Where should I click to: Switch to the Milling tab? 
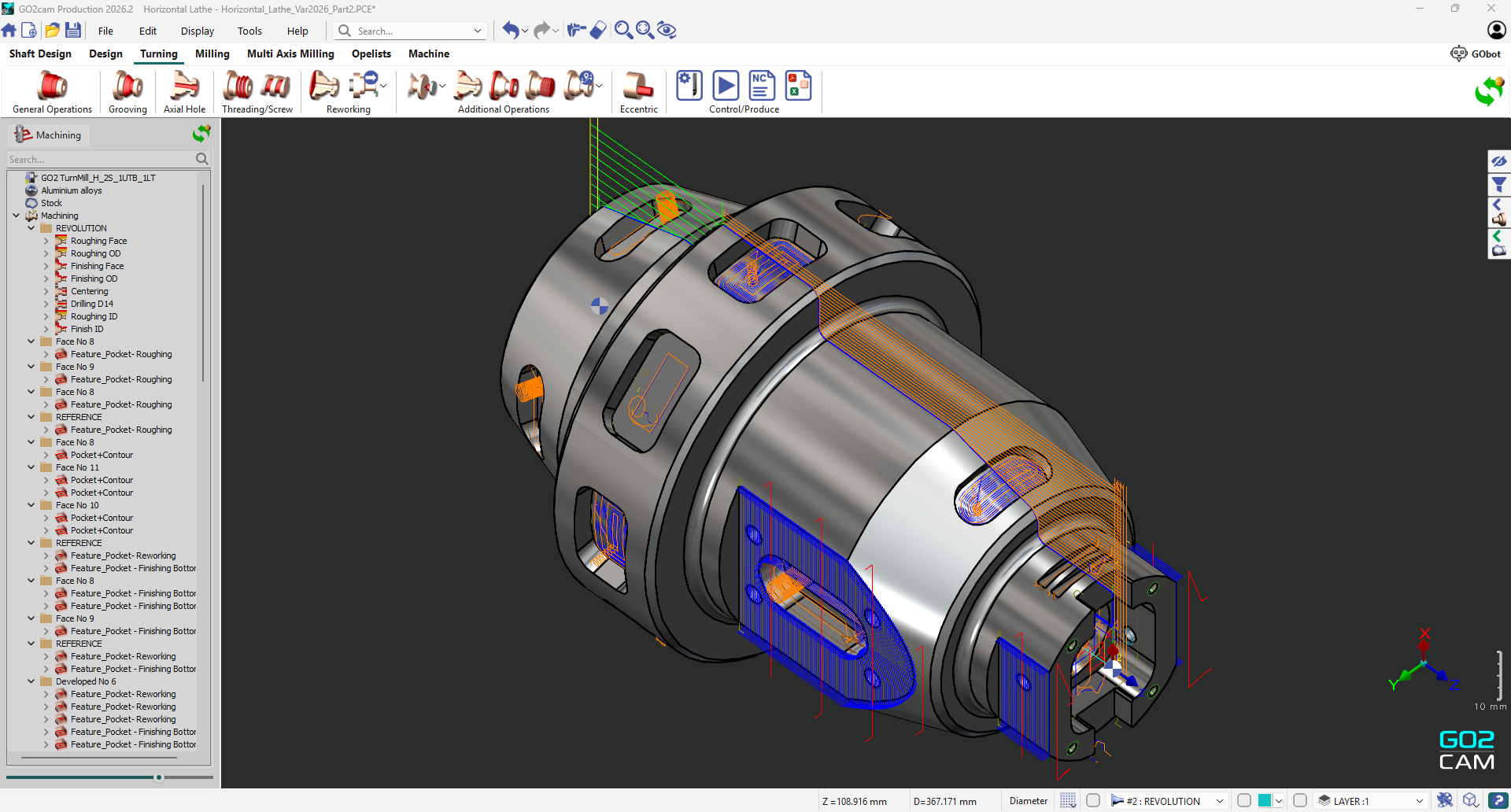point(212,54)
